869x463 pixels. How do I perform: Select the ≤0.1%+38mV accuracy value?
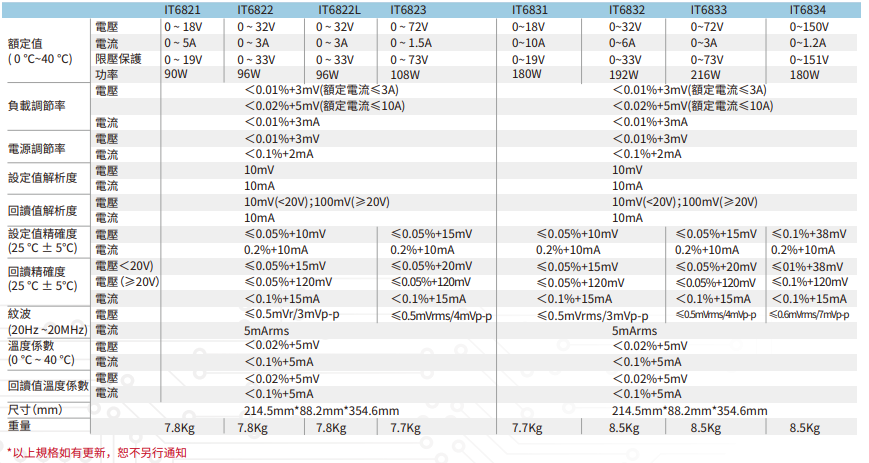point(809,234)
